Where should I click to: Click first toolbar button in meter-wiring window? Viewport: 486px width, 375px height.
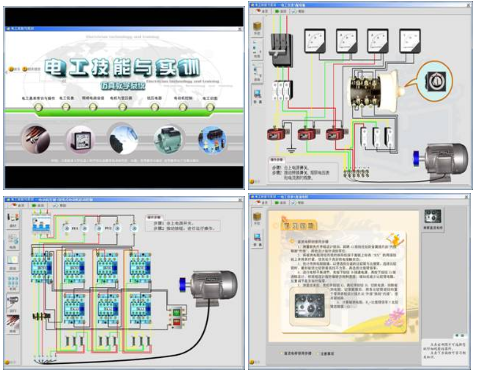coord(262,11)
